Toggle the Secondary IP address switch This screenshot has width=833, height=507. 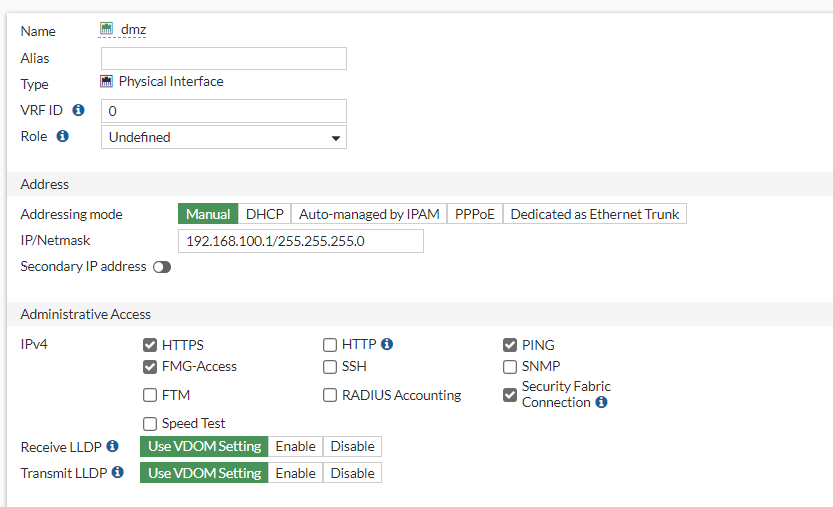[162, 267]
